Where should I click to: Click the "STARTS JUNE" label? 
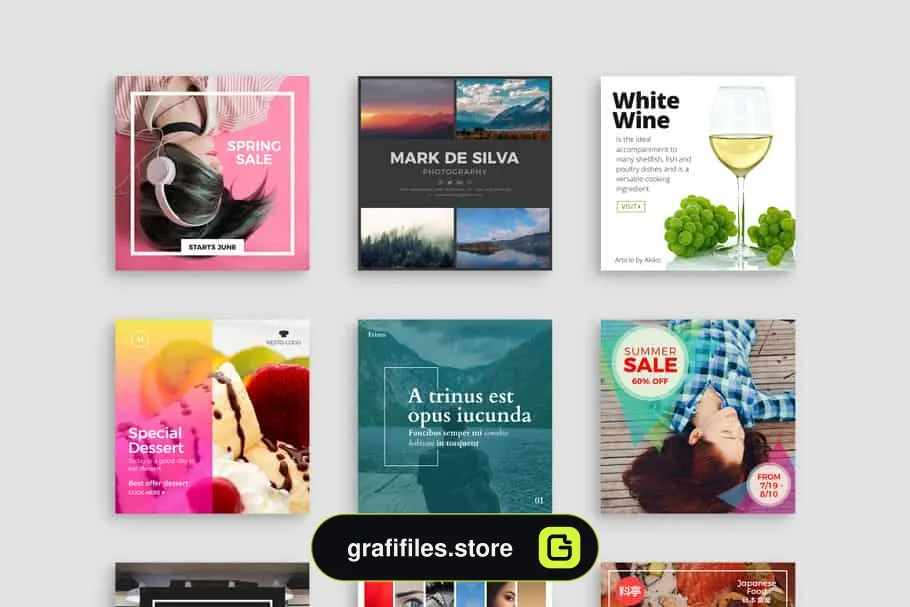coord(212,247)
